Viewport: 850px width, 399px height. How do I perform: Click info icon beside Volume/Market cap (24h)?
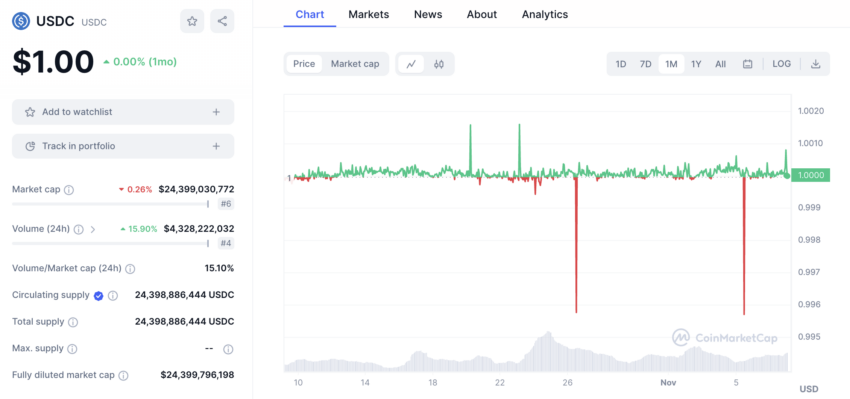130,268
